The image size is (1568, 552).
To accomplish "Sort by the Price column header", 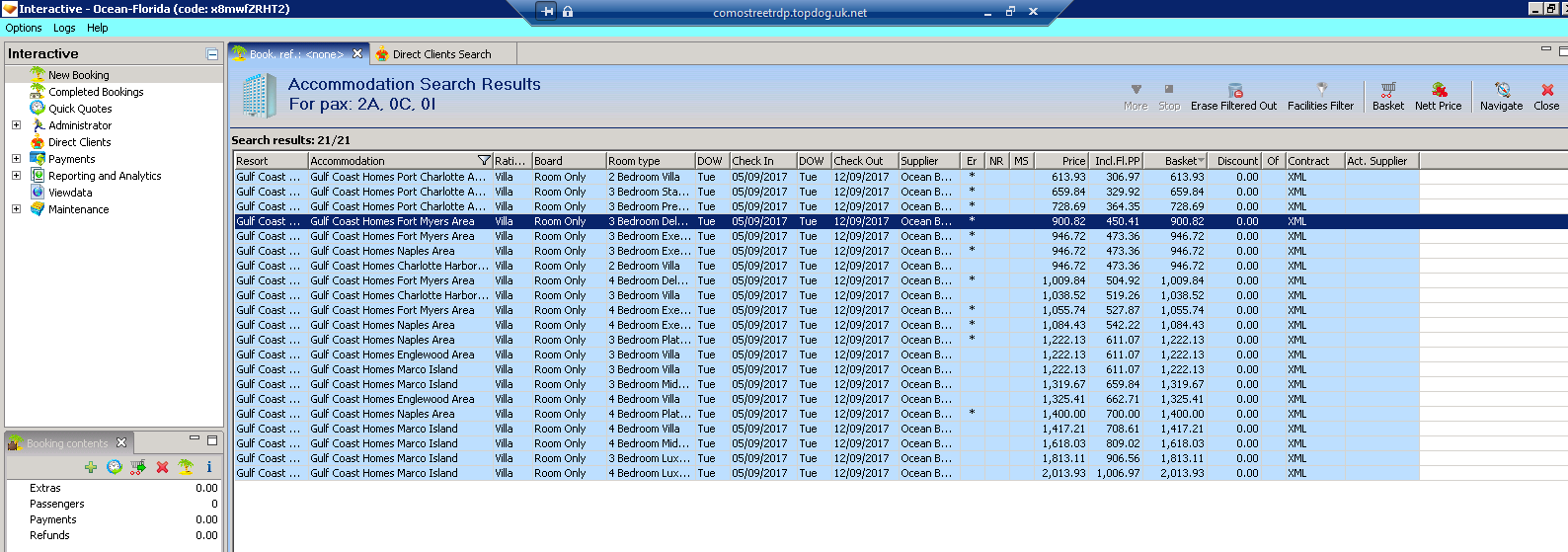I will coord(1059,161).
